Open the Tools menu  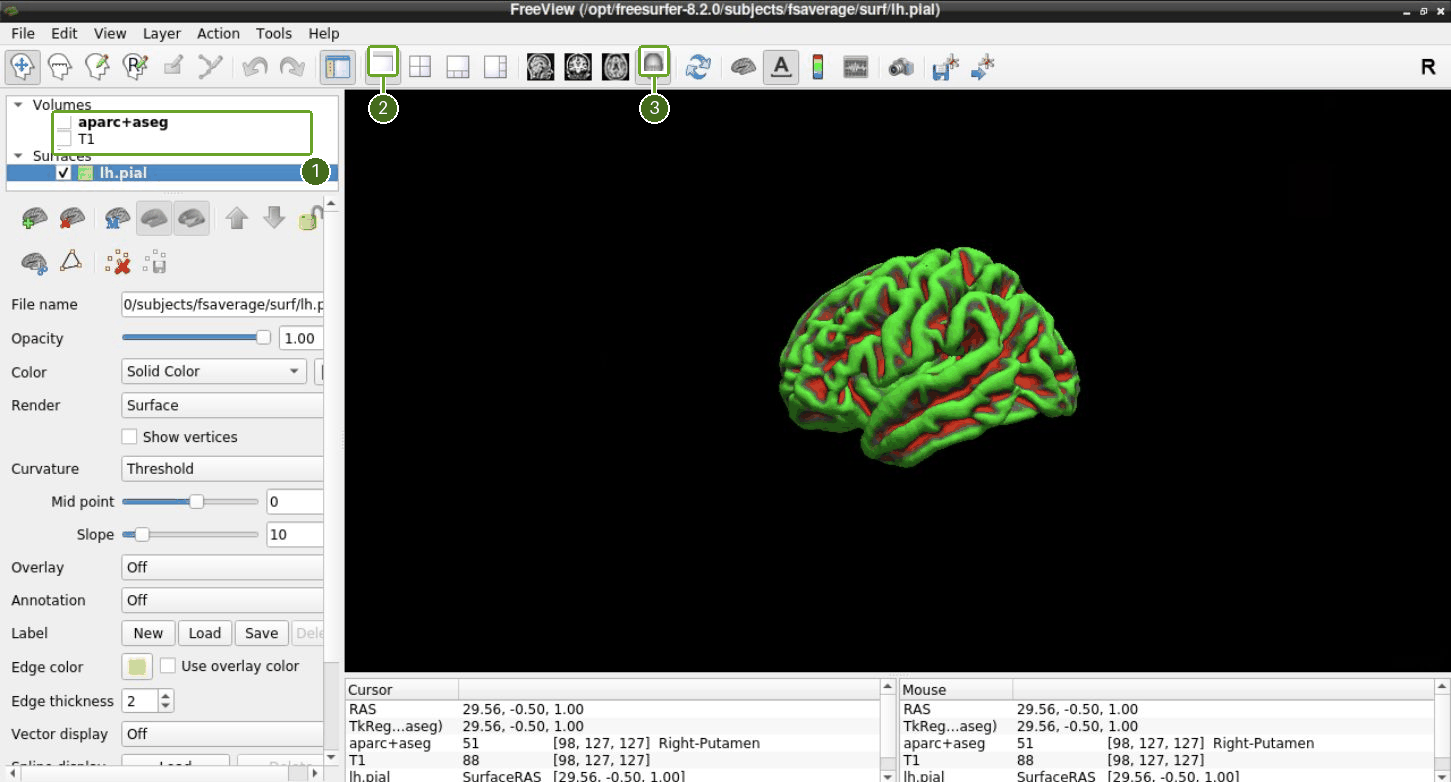point(274,33)
